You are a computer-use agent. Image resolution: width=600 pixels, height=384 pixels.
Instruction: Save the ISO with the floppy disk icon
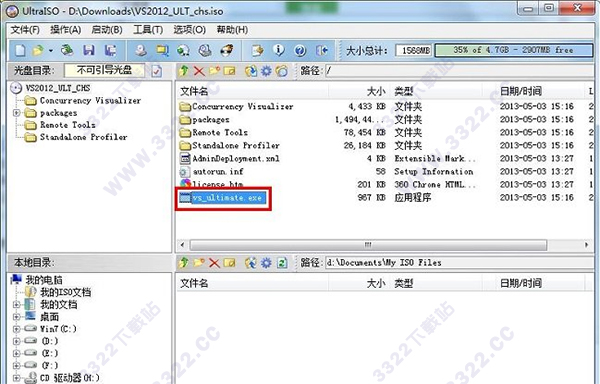click(89, 50)
